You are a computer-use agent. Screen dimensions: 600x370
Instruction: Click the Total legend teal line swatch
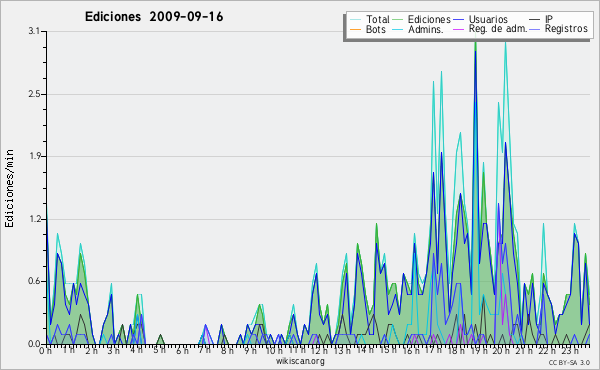355,20
